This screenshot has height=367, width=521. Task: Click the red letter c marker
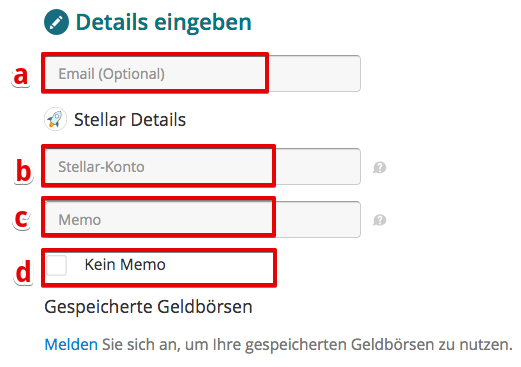[22, 219]
